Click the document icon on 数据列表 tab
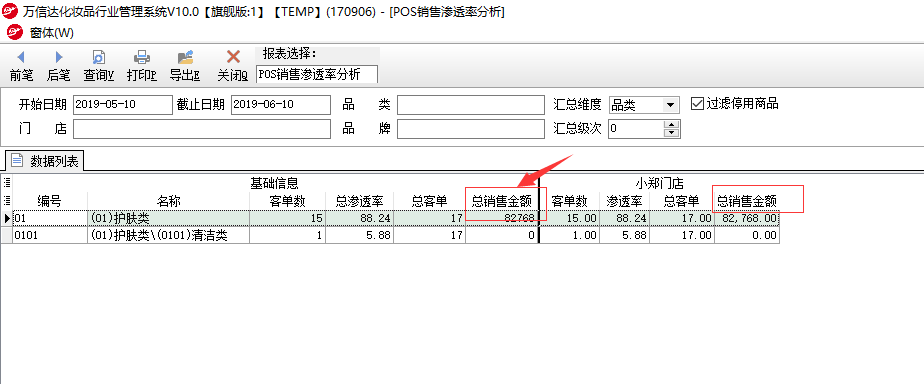 coord(16,160)
